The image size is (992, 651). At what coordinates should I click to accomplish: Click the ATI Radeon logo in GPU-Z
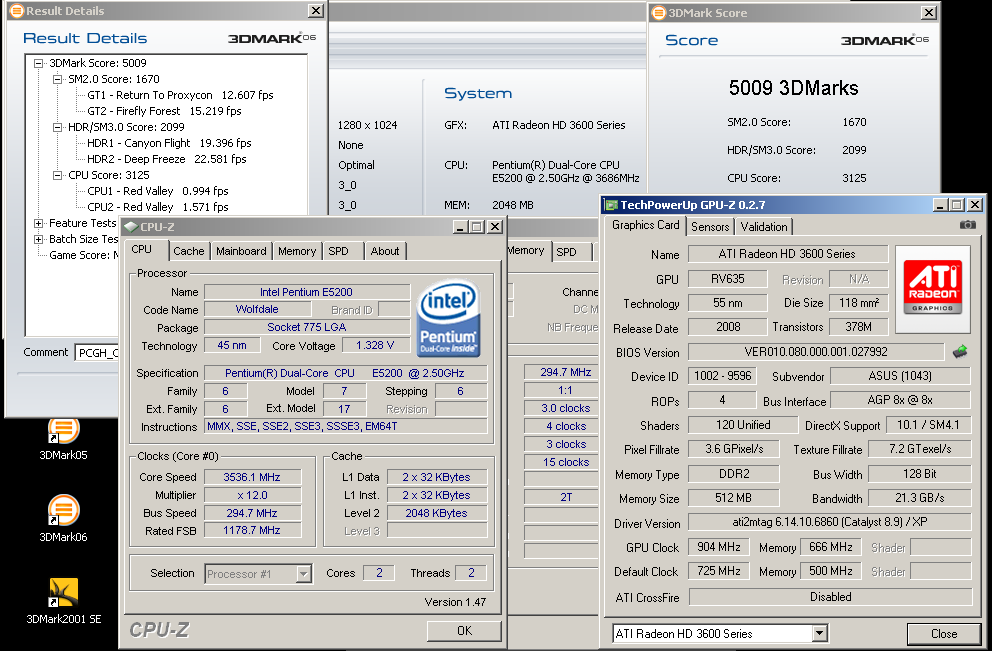(933, 287)
